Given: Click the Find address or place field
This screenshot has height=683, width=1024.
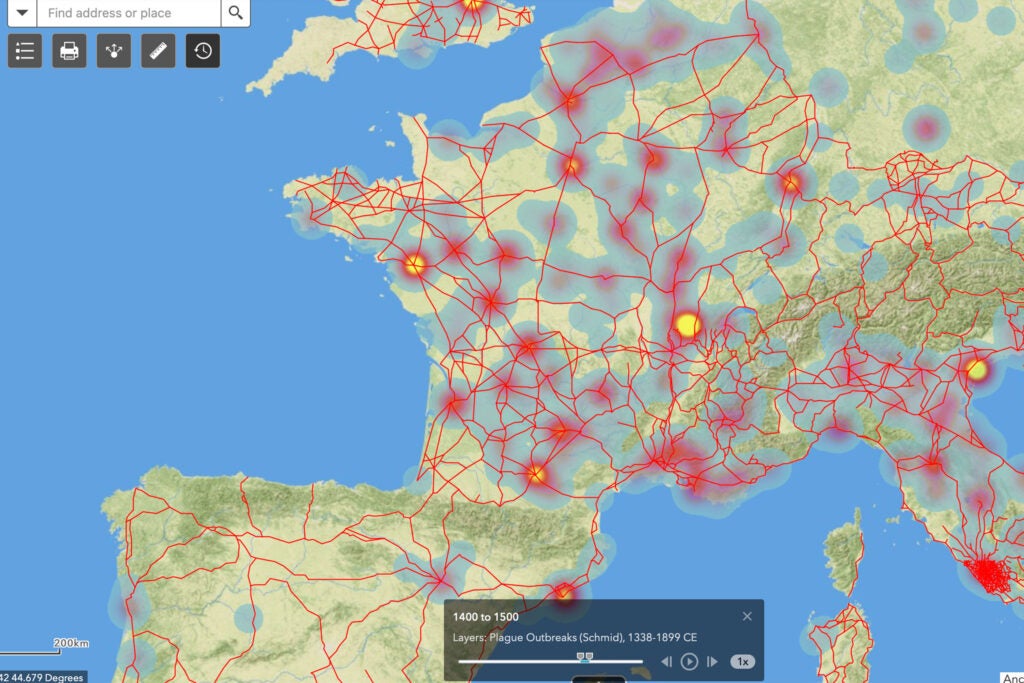Looking at the screenshot, I should 130,13.
